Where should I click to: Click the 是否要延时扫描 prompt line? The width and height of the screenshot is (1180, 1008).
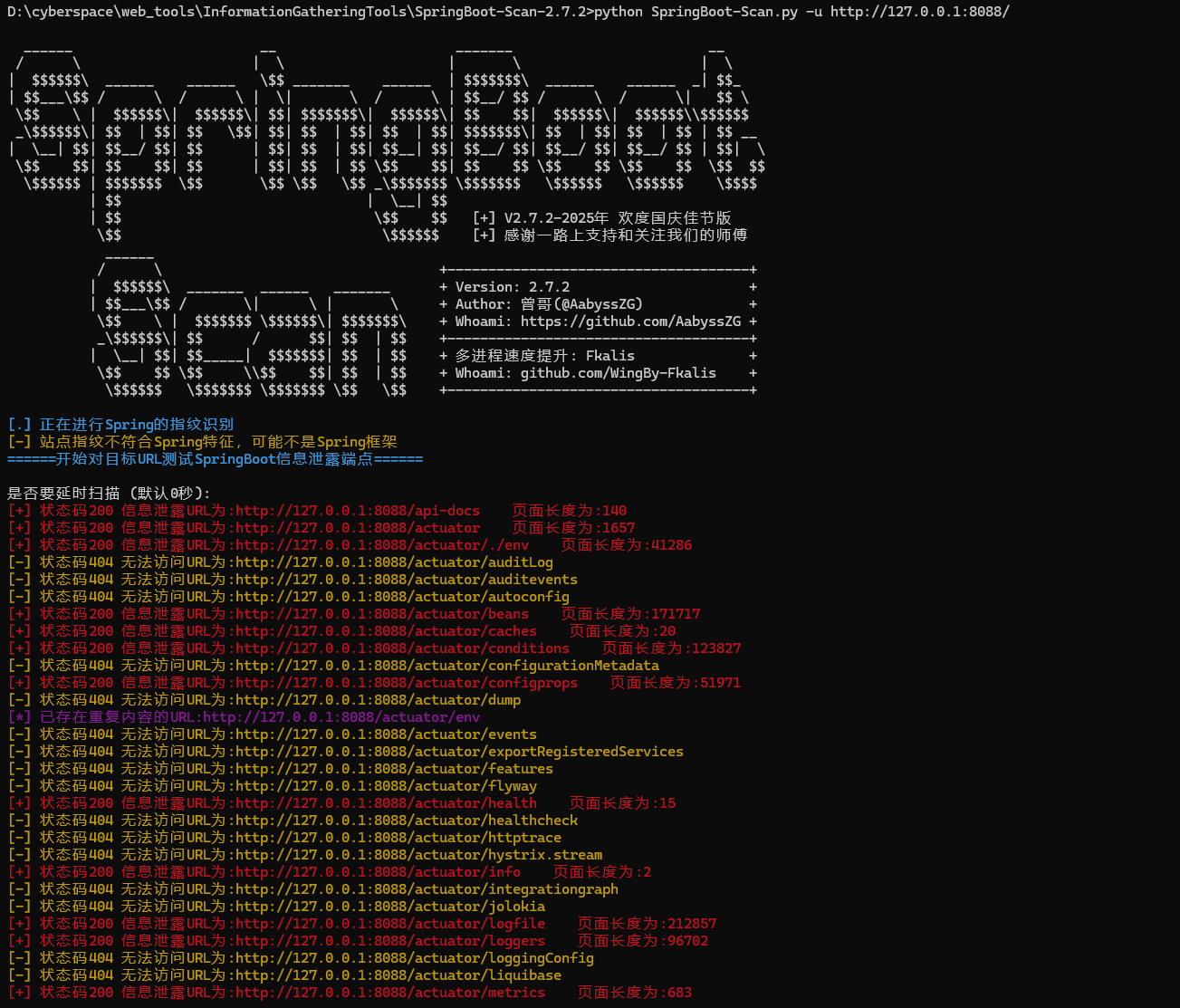tap(109, 494)
